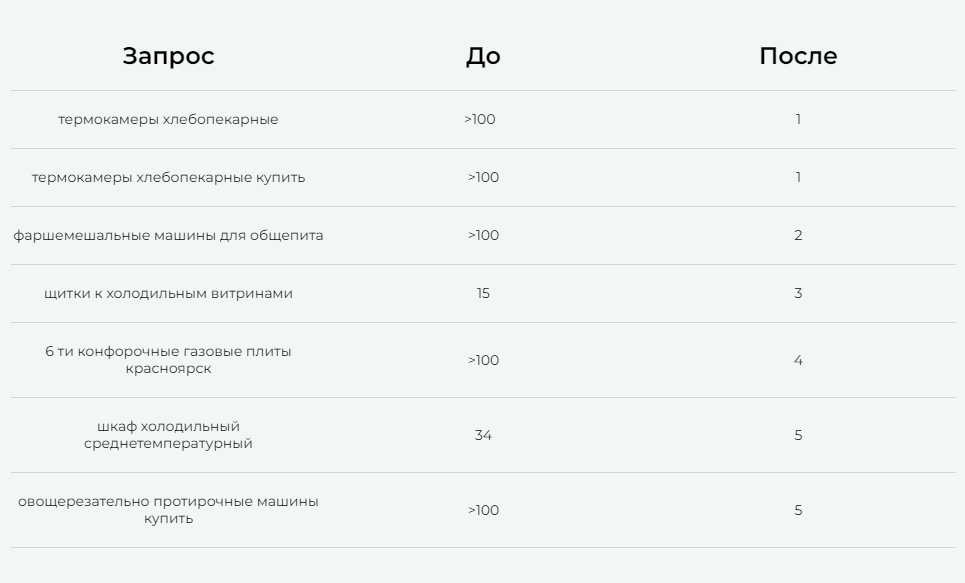
Task: Click the "После" value 4 for газовые плиты
Action: (x=798, y=360)
